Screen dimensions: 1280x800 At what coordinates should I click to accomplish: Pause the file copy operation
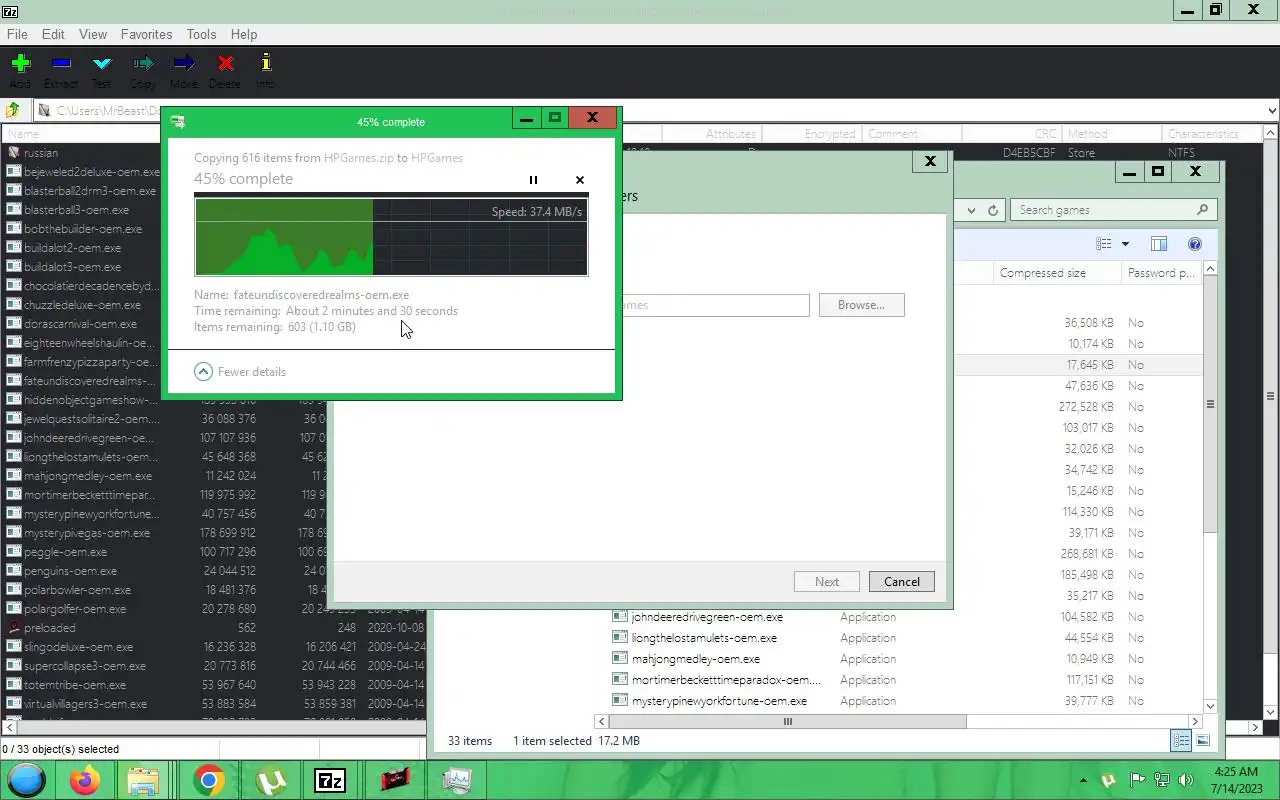(533, 180)
